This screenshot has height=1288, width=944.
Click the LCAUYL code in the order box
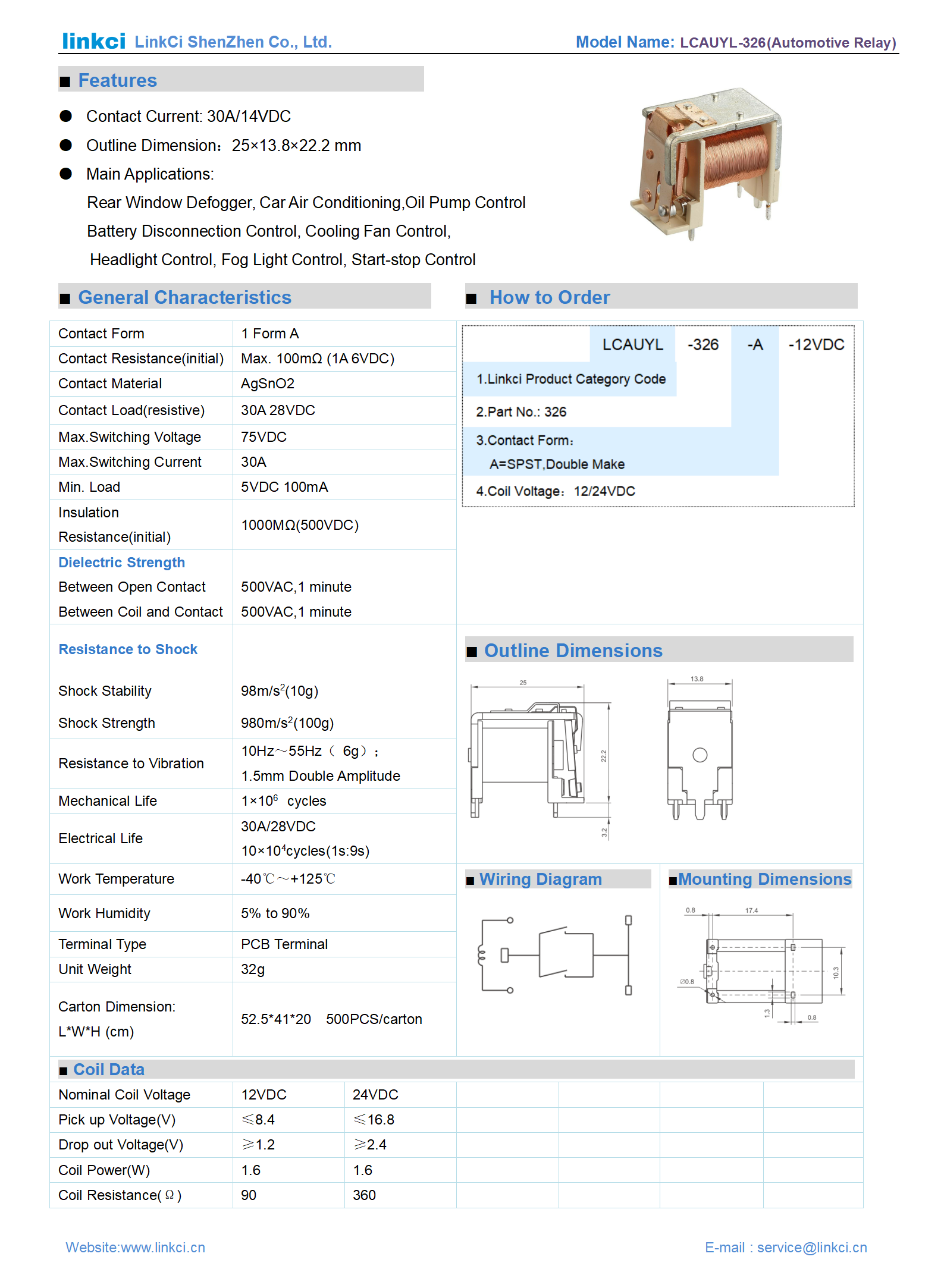[632, 345]
